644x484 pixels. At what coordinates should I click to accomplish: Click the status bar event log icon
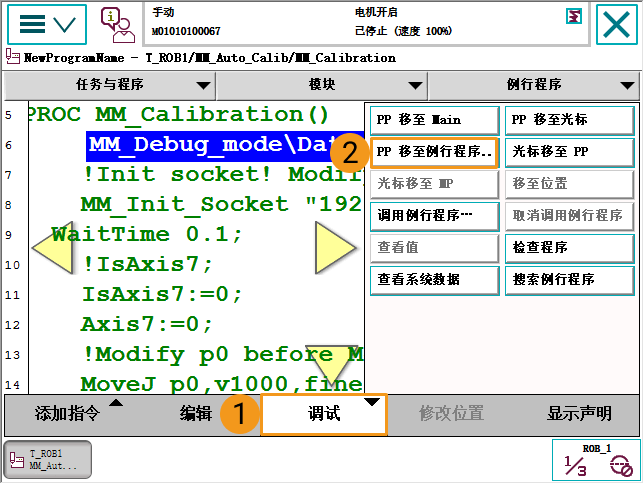click(x=573, y=17)
